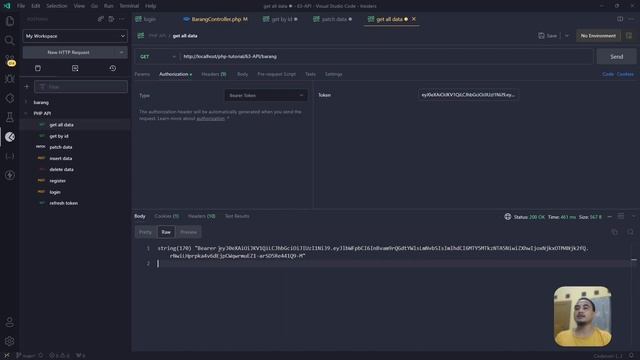Open the Terminal menu
The image size is (640, 360).
click(x=129, y=6)
